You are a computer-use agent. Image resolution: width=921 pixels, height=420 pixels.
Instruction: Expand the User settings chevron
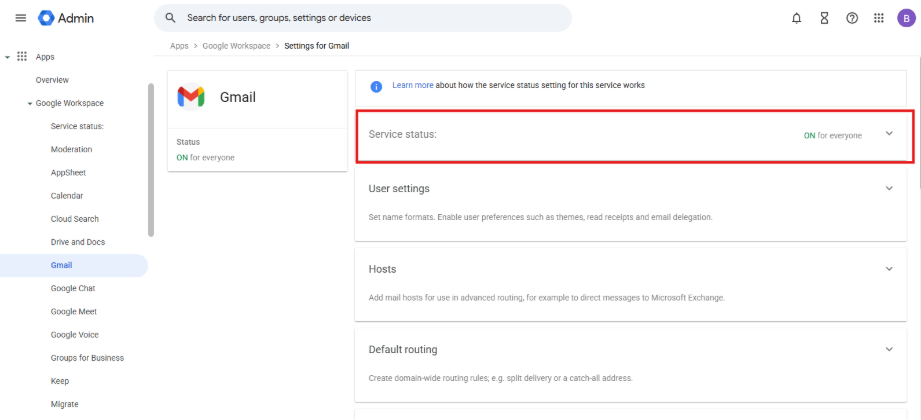click(x=889, y=188)
